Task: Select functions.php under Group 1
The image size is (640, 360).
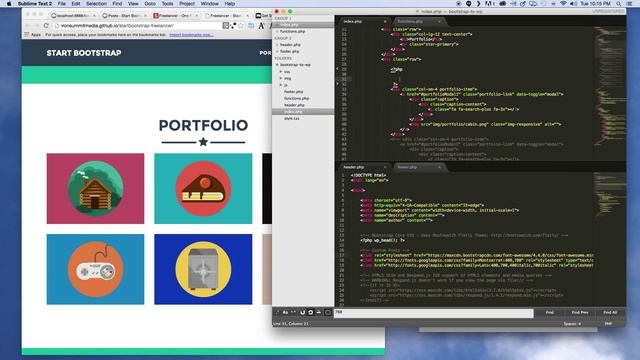Action: point(293,31)
